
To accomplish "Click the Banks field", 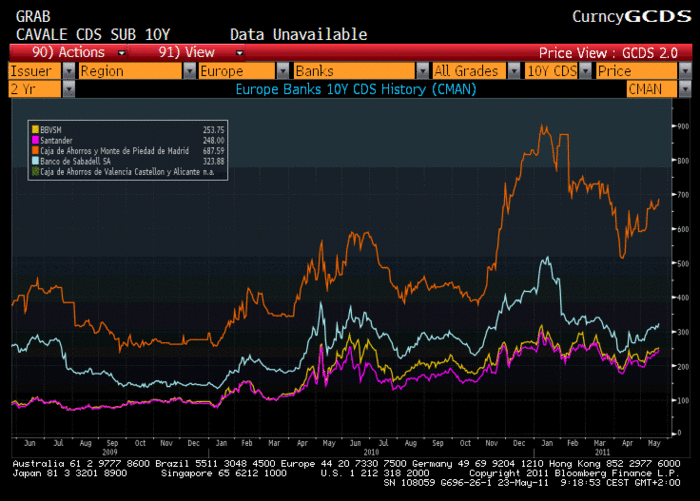I will [354, 71].
